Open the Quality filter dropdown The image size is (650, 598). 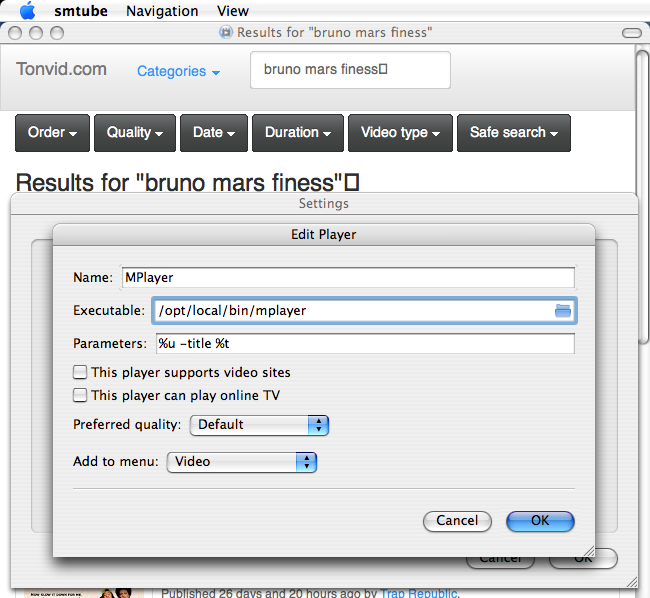click(x=135, y=133)
